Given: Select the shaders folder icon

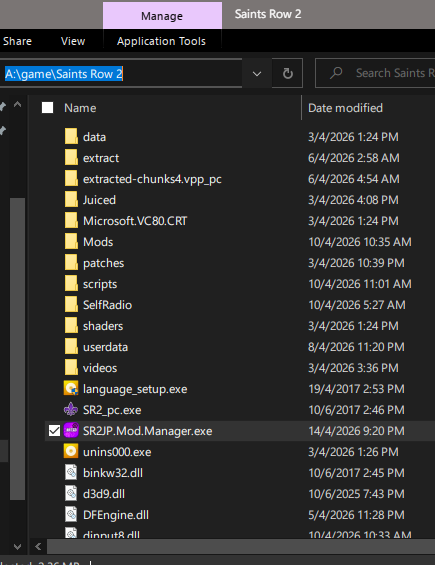Looking at the screenshot, I should tap(71, 326).
